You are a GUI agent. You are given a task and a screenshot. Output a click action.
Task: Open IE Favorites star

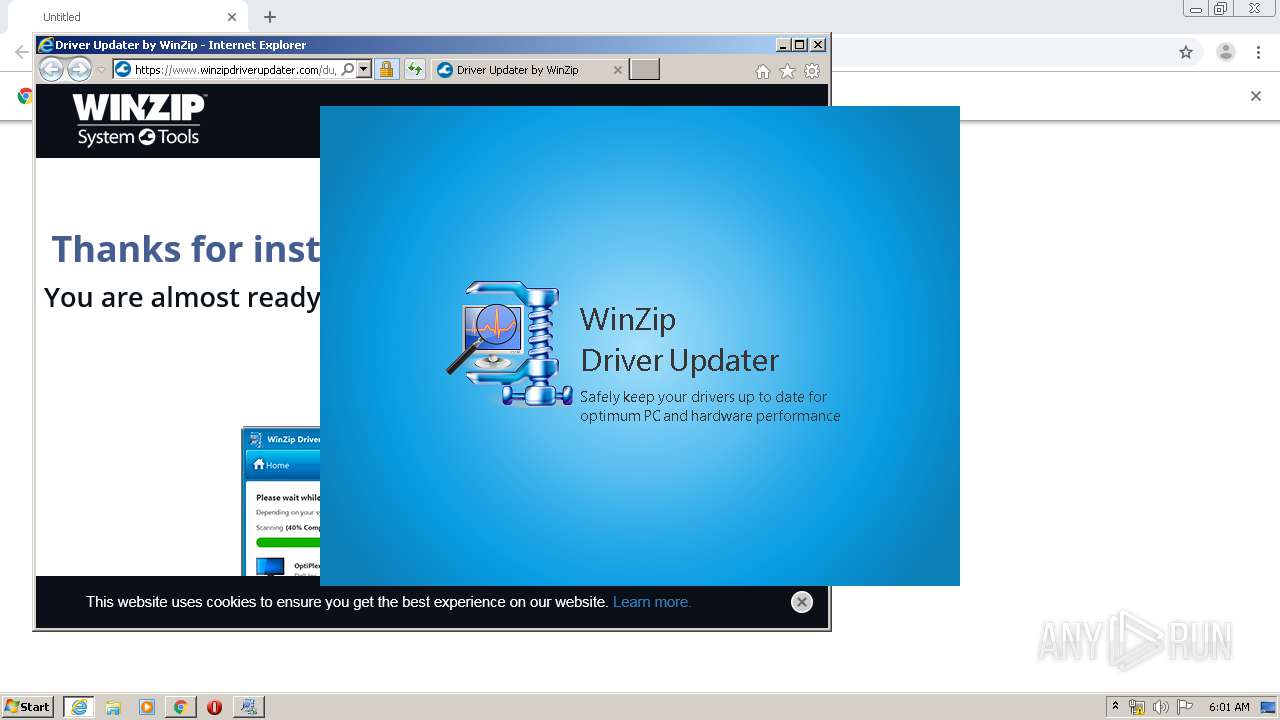787,71
